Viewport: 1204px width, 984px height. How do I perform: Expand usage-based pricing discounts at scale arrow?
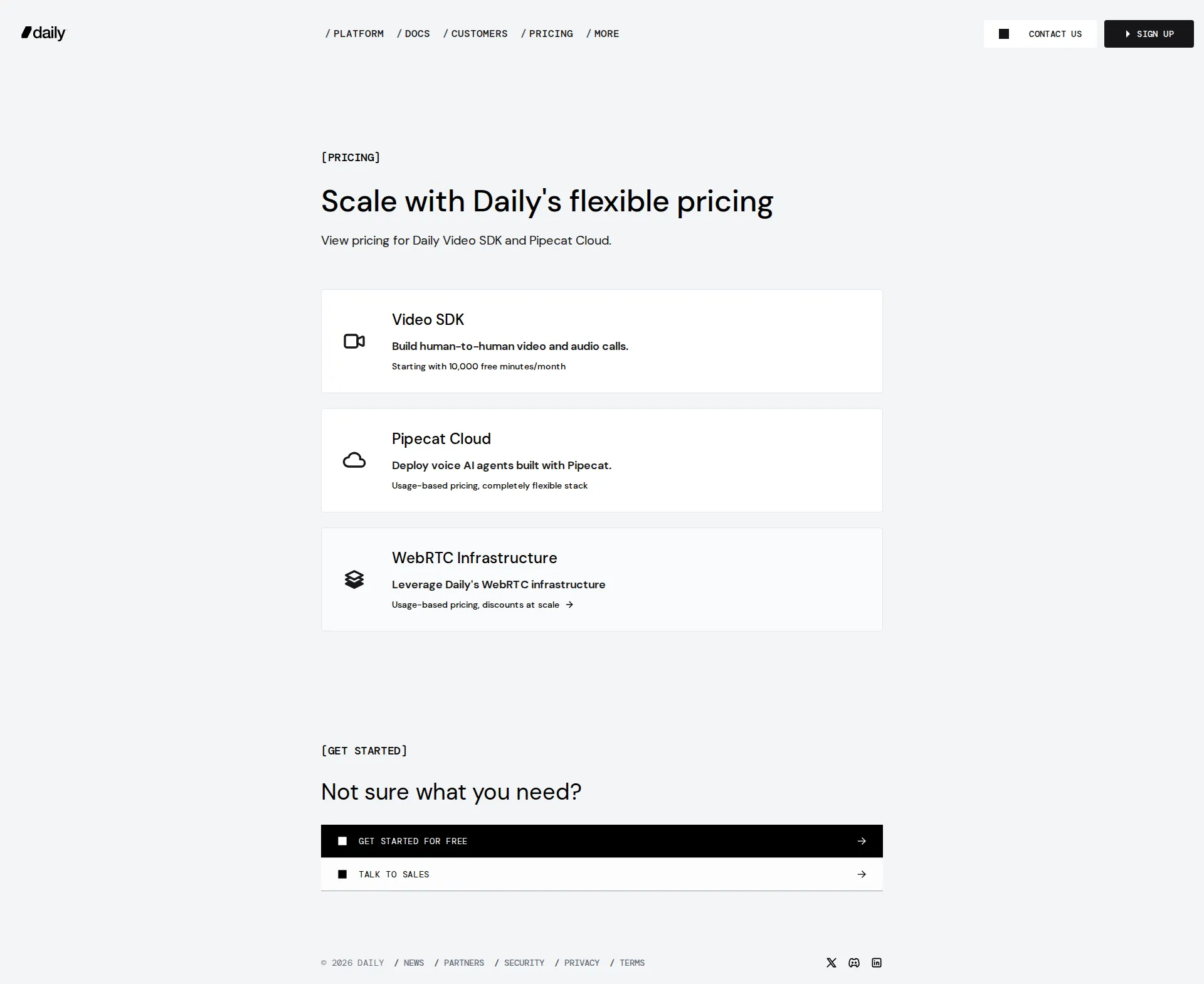point(569,605)
